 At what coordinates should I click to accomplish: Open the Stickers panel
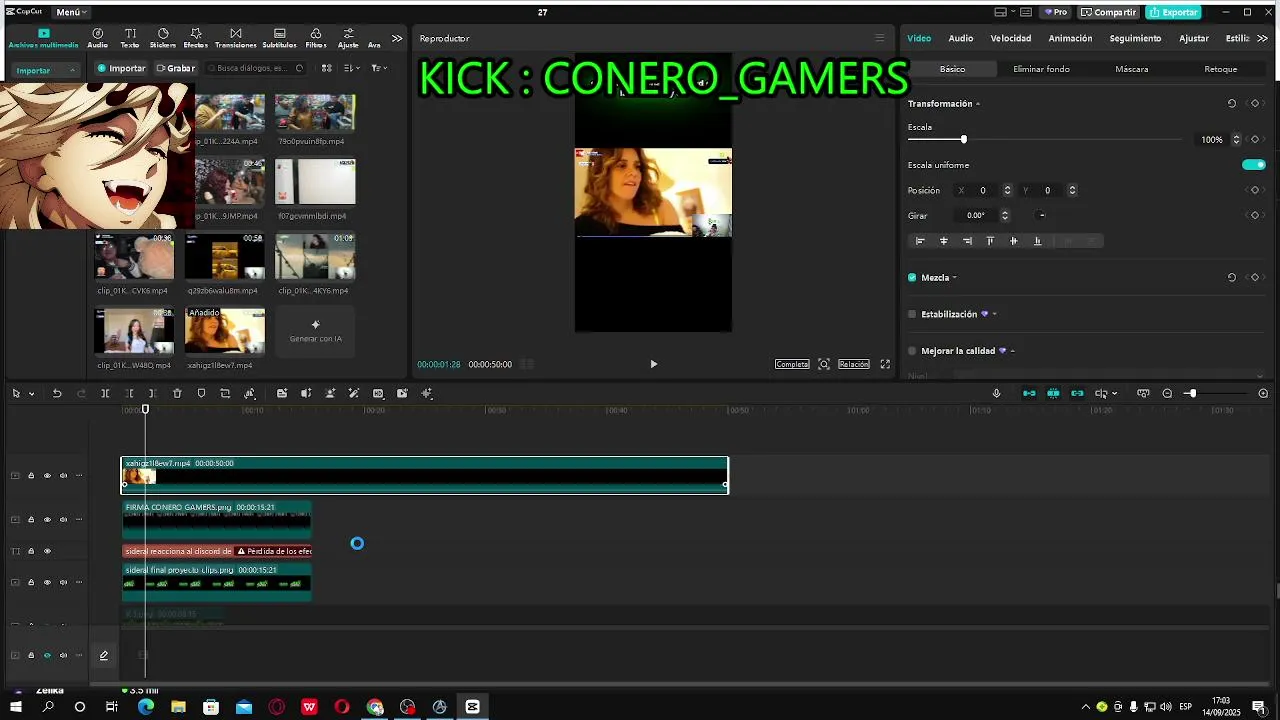tap(163, 38)
